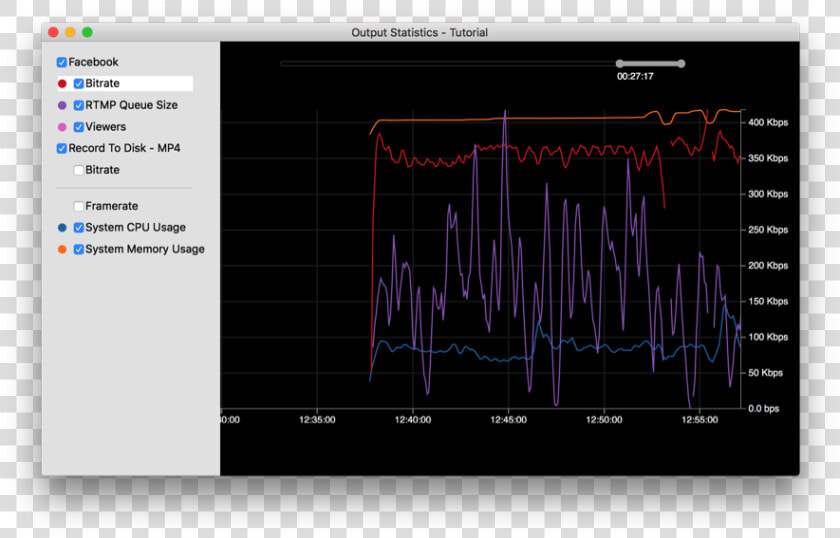Click the red Bitrate color dot
Viewport: 840px width, 538px height.
[62, 84]
